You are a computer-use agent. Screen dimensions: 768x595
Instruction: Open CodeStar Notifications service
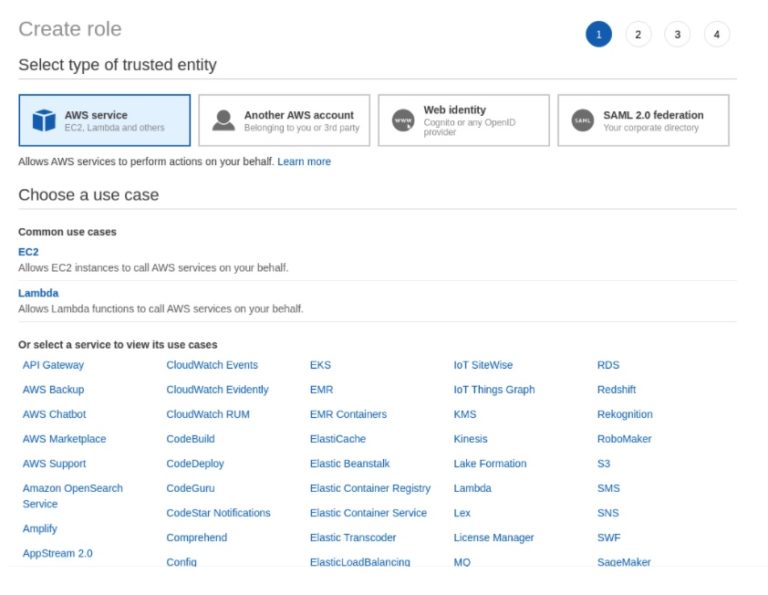[218, 513]
